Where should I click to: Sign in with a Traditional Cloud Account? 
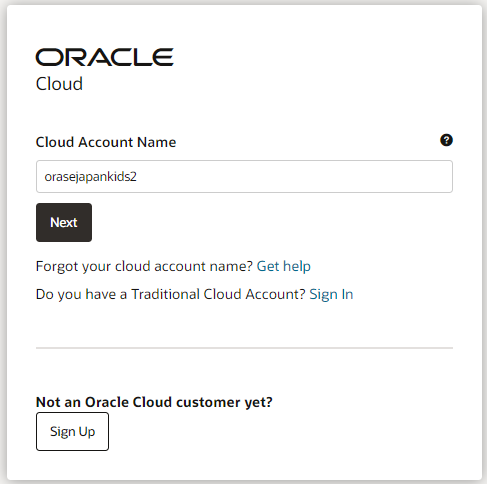pos(331,294)
